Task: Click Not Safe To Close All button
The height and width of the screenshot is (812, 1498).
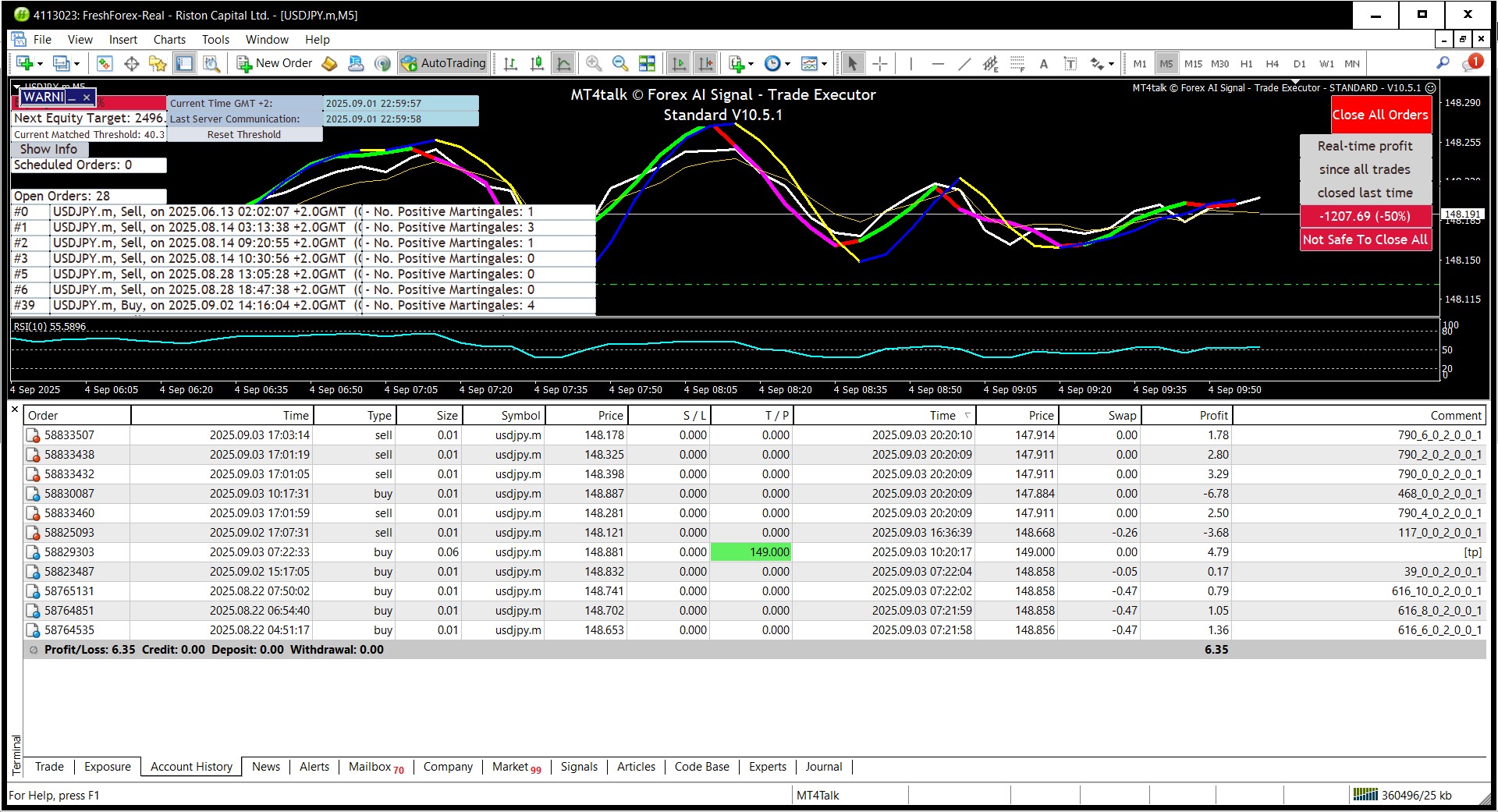Action: [1365, 239]
